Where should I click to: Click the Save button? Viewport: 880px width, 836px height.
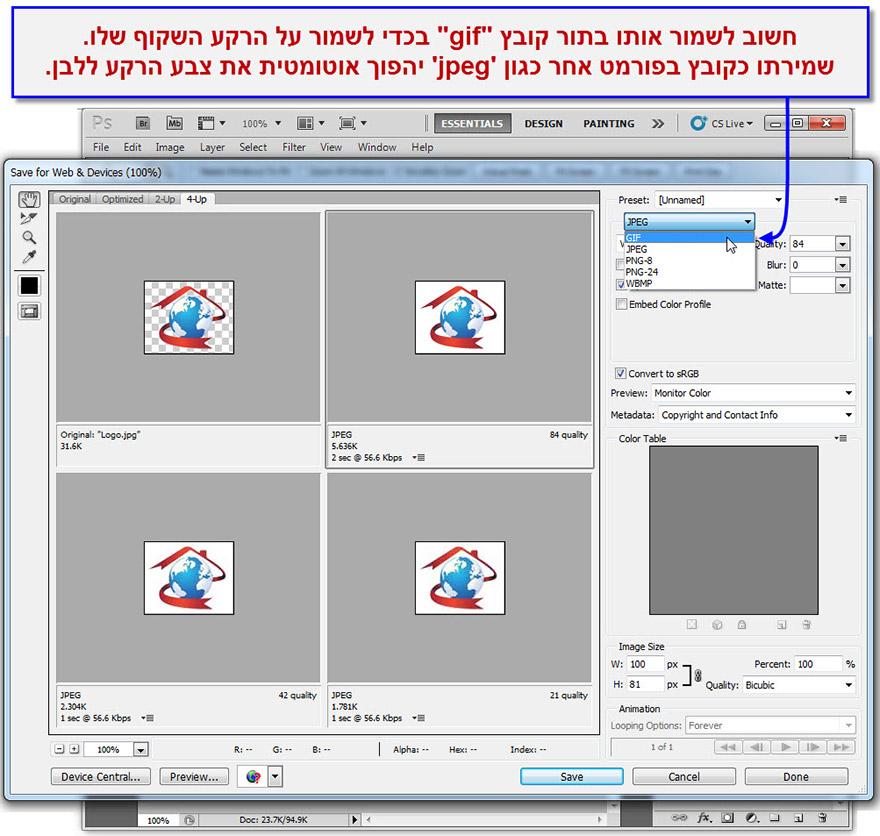point(571,777)
